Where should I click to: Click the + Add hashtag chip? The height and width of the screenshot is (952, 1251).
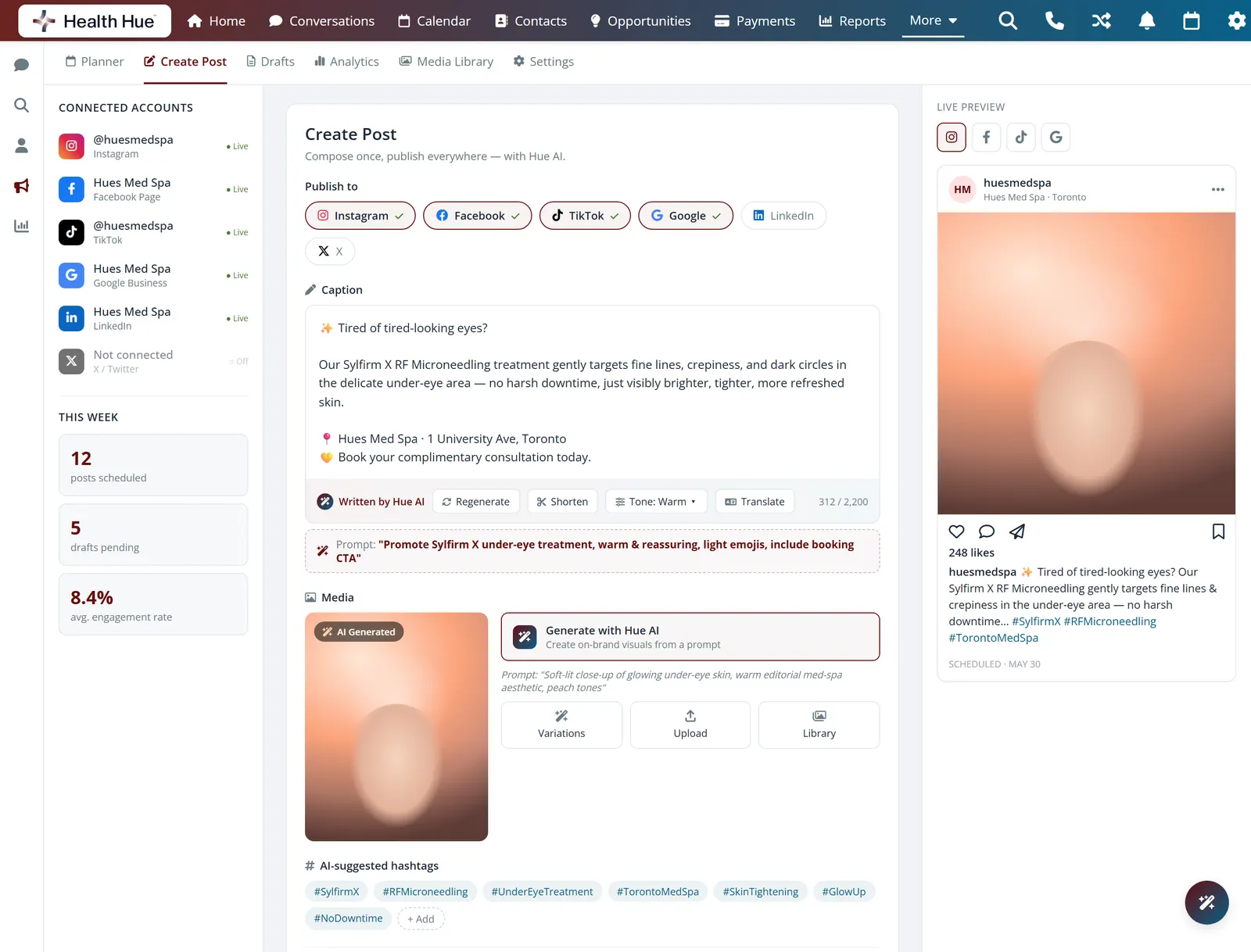coord(421,919)
